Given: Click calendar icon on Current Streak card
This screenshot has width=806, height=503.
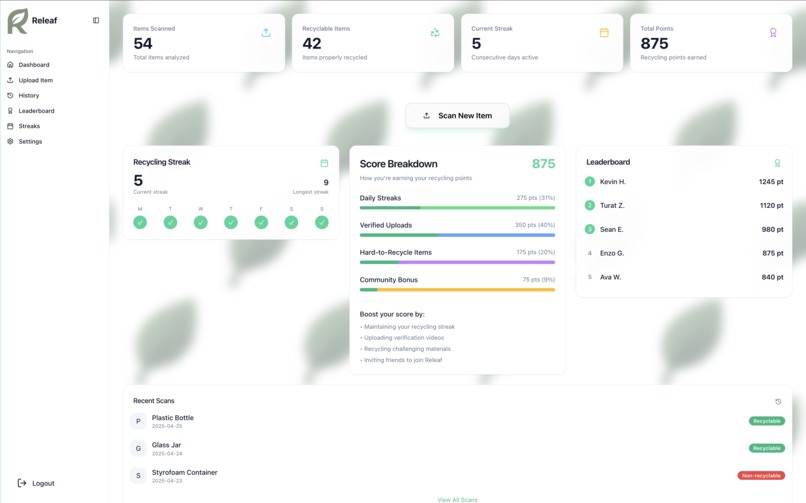Looking at the screenshot, I should tap(604, 33).
